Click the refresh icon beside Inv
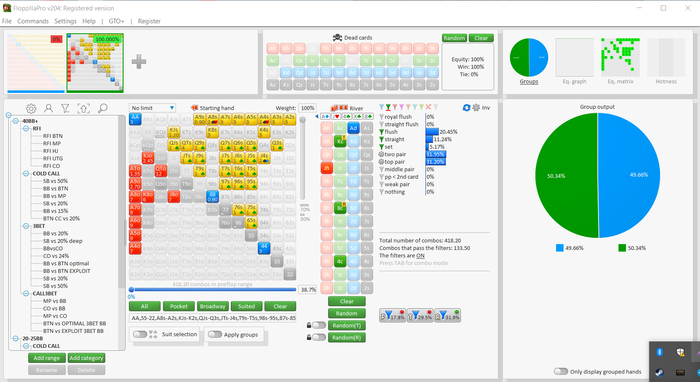The height and width of the screenshot is (382, 700). point(467,108)
